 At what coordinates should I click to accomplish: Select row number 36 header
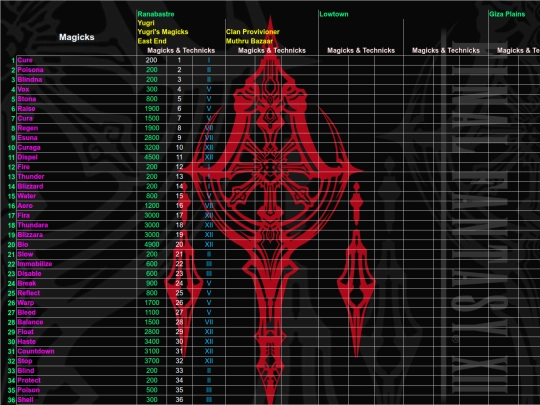click(x=11, y=400)
